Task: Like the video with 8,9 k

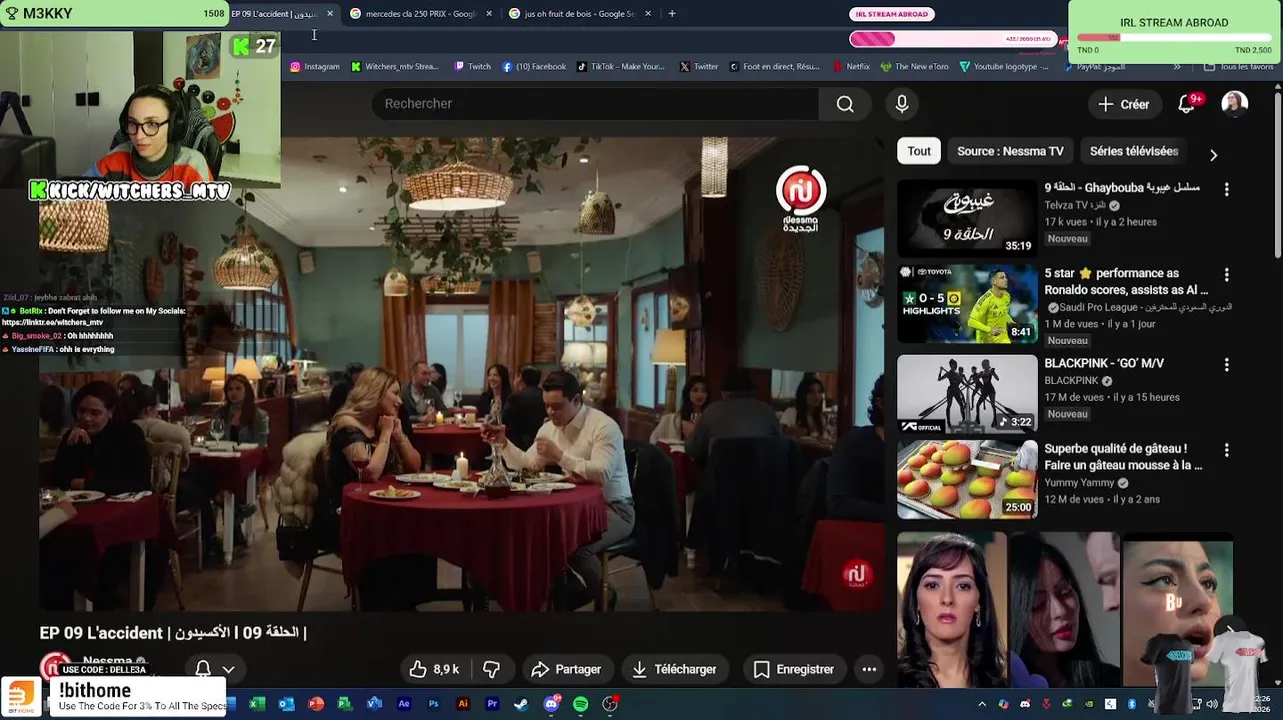Action: click(x=434, y=669)
